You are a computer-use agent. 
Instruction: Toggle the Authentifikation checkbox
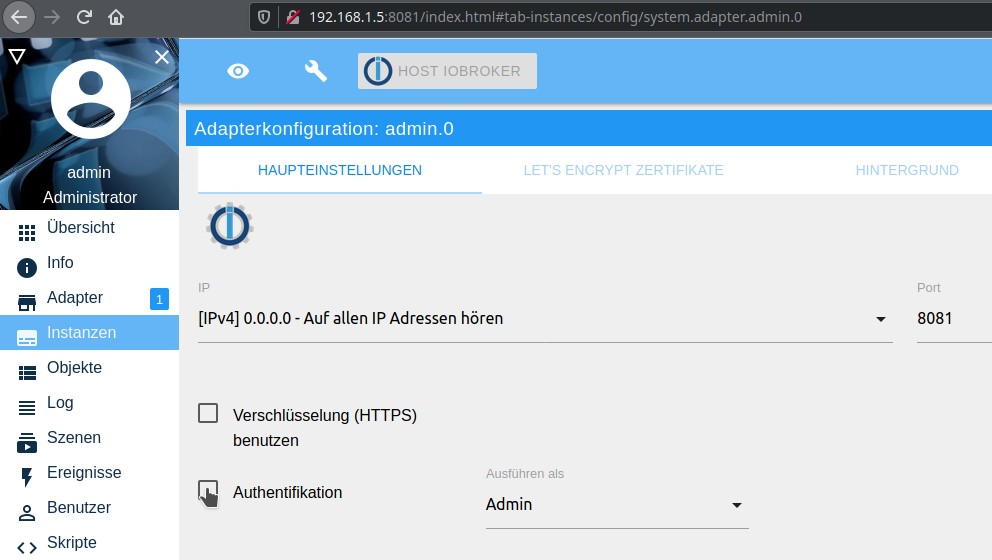click(208, 490)
